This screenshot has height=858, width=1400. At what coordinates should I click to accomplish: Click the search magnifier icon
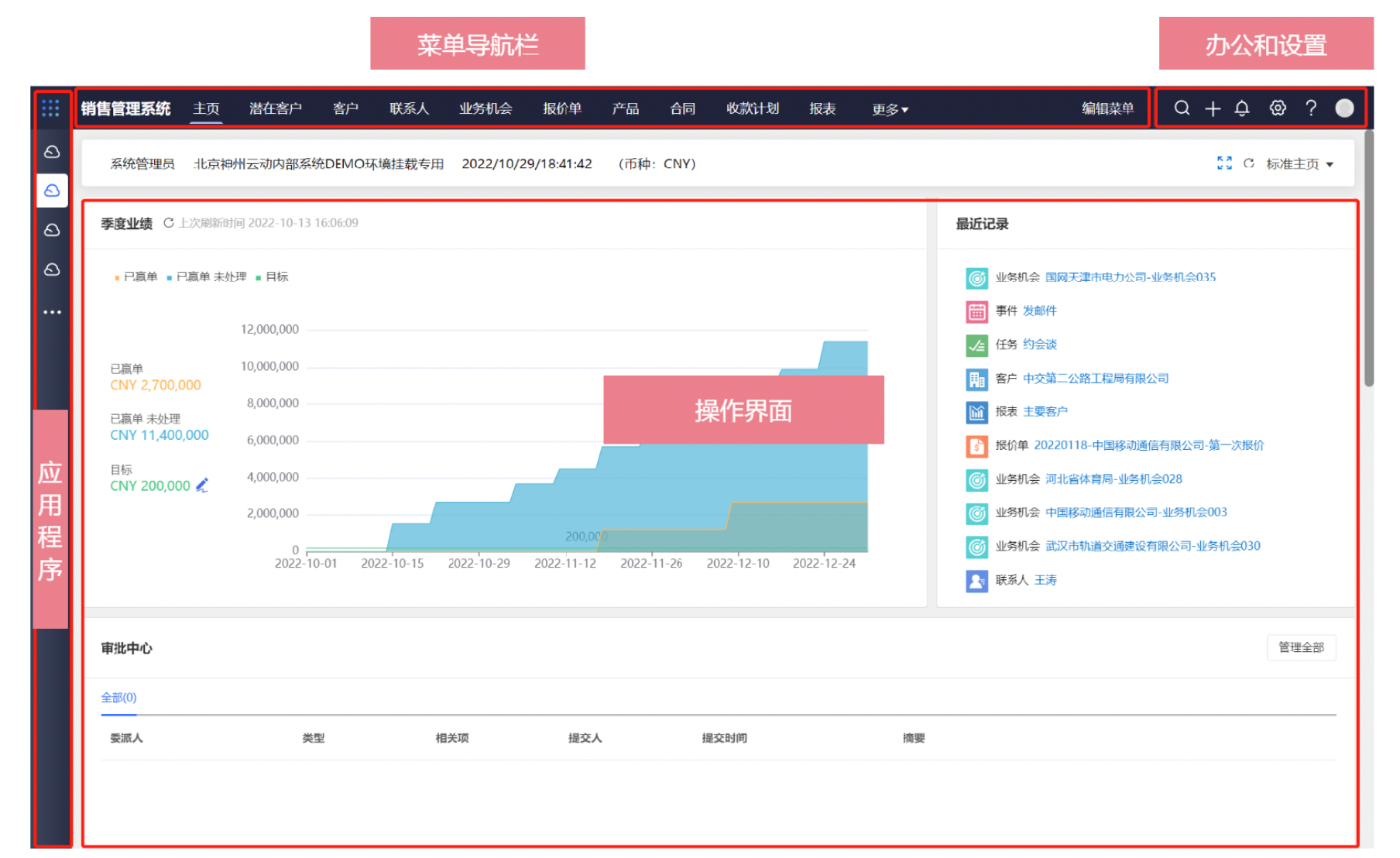(1182, 108)
